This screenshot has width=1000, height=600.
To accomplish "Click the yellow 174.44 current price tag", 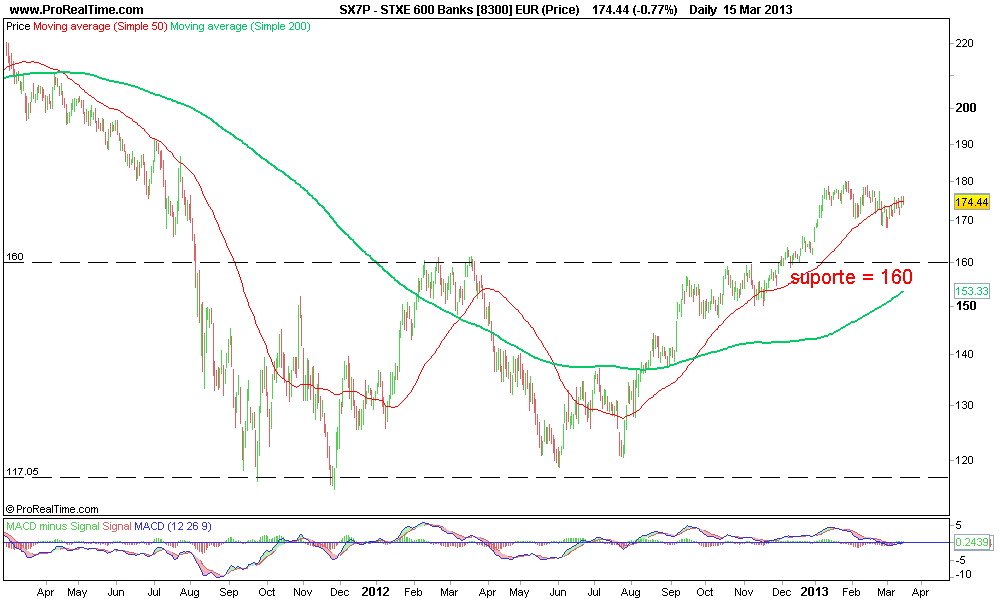I will coord(971,202).
